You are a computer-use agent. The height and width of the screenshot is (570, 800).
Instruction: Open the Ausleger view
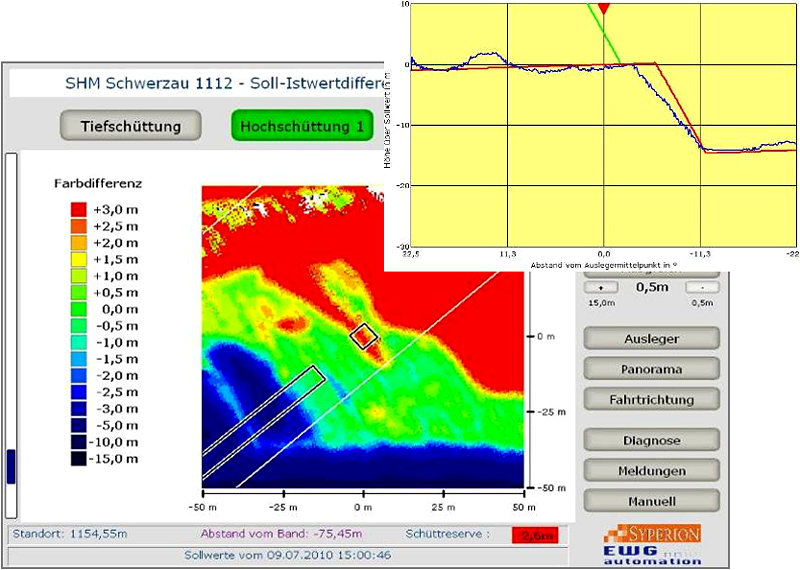coord(651,338)
